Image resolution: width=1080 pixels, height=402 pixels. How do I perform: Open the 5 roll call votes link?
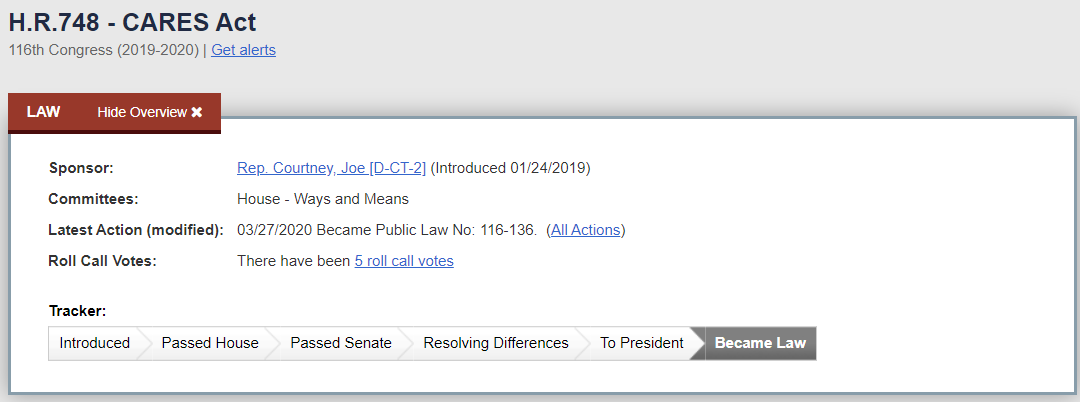coord(404,261)
